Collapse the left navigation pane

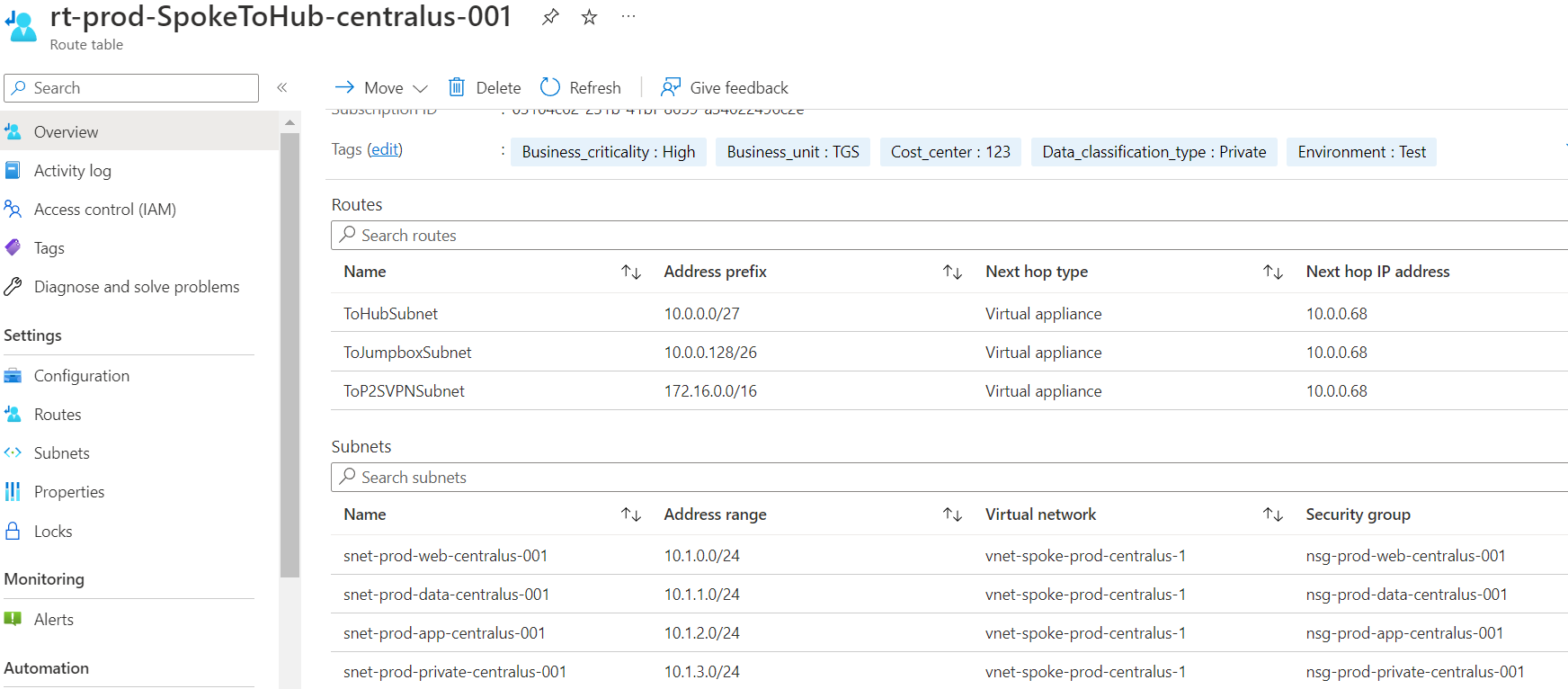point(282,87)
